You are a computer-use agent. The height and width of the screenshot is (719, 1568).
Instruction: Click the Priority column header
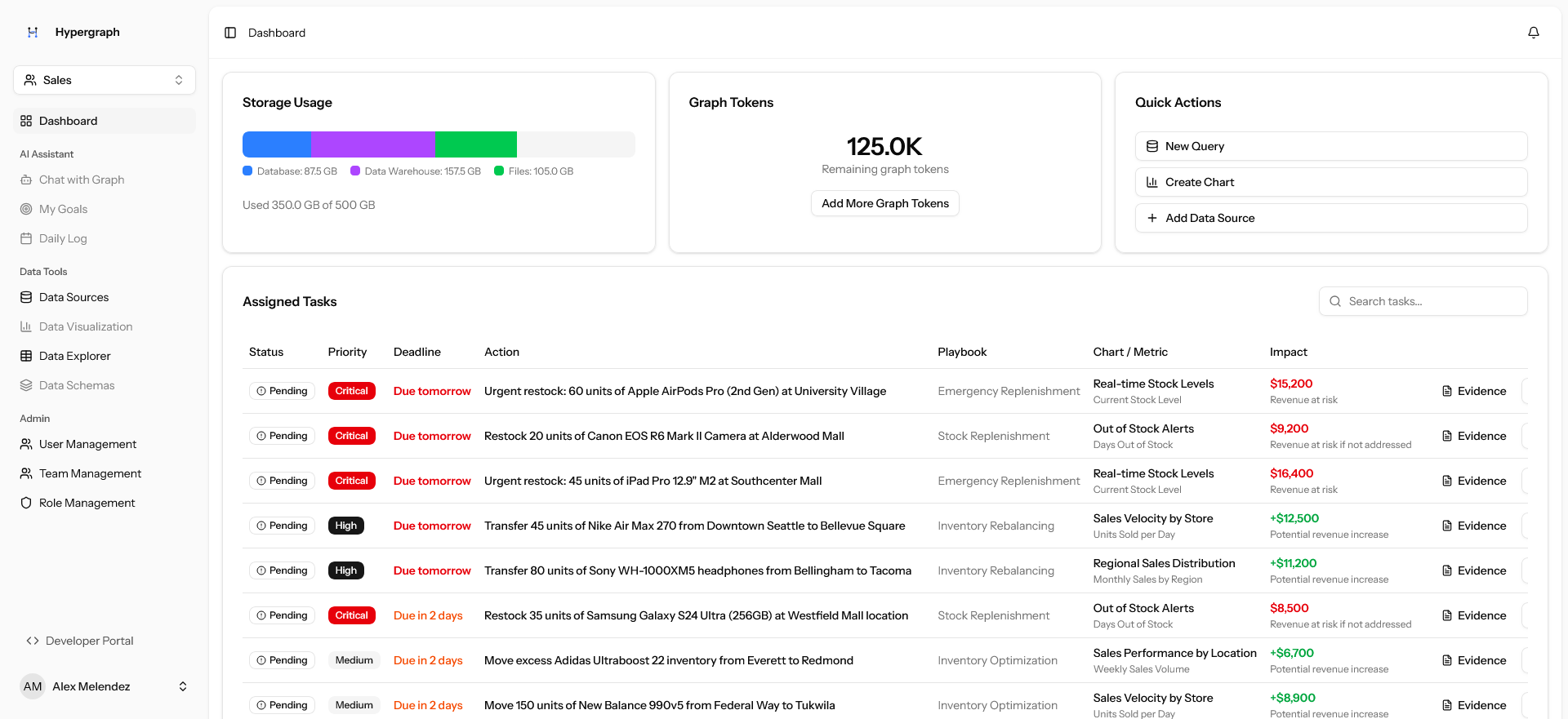[347, 352]
